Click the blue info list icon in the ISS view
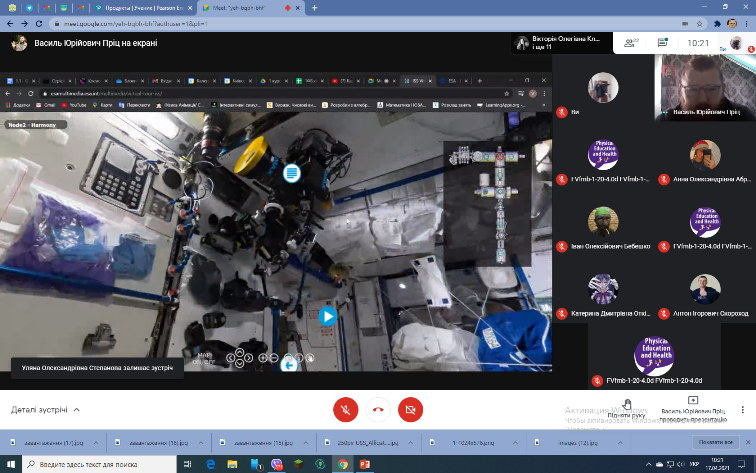 292,172
